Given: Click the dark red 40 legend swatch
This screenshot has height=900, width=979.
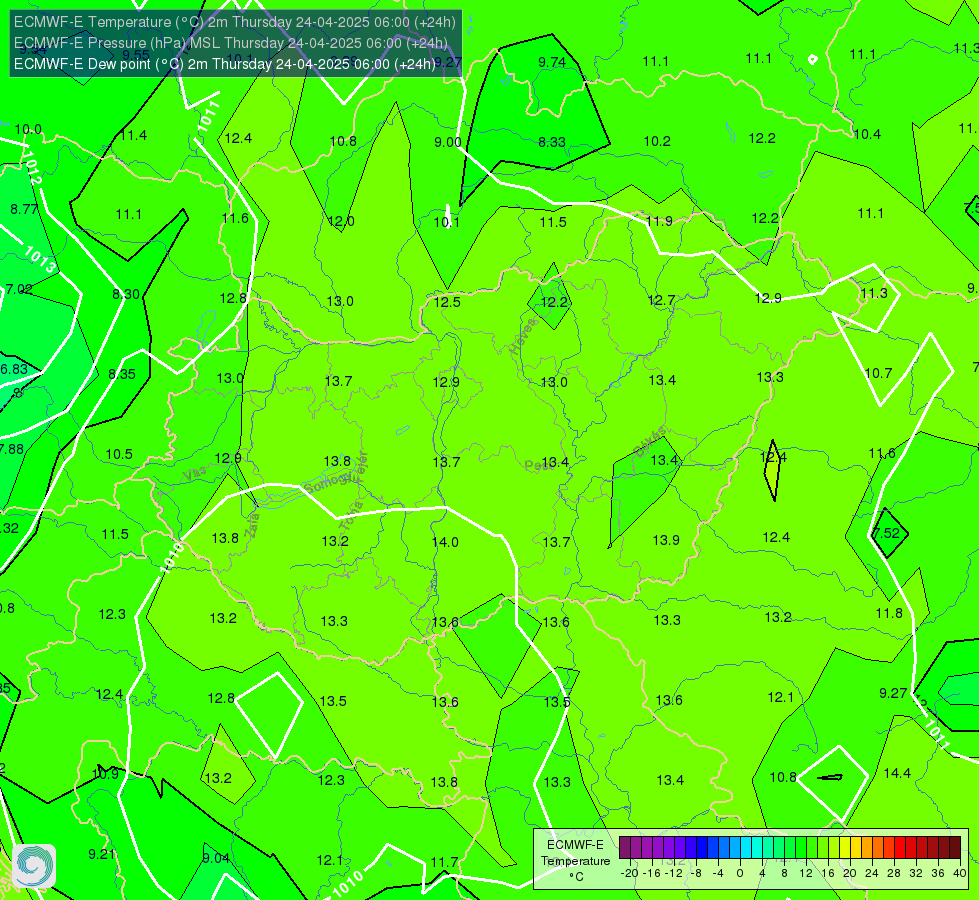Looking at the screenshot, I should pyautogui.click(x=955, y=848).
